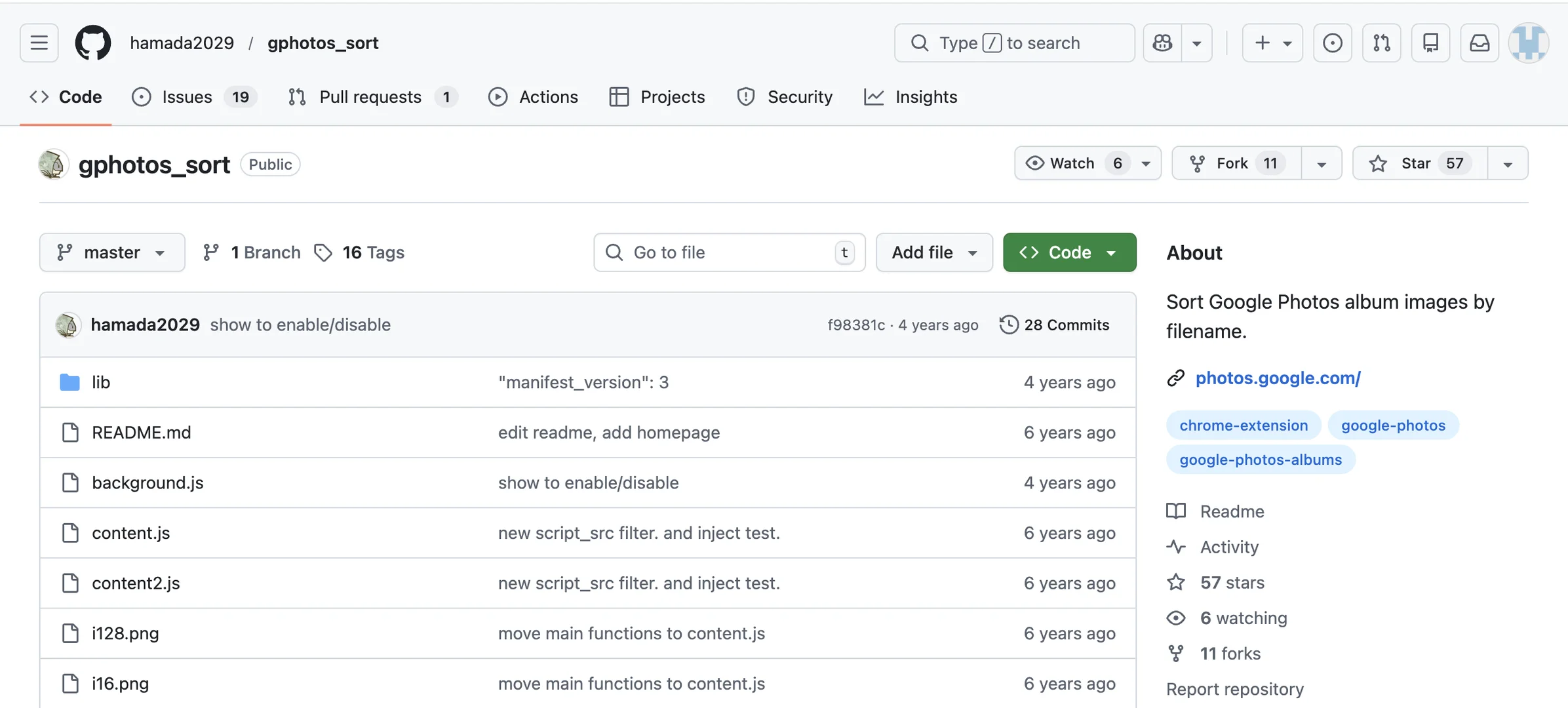Select the google-photos-albums topic tag
Screen dimensions: 1568x708
1261,460
